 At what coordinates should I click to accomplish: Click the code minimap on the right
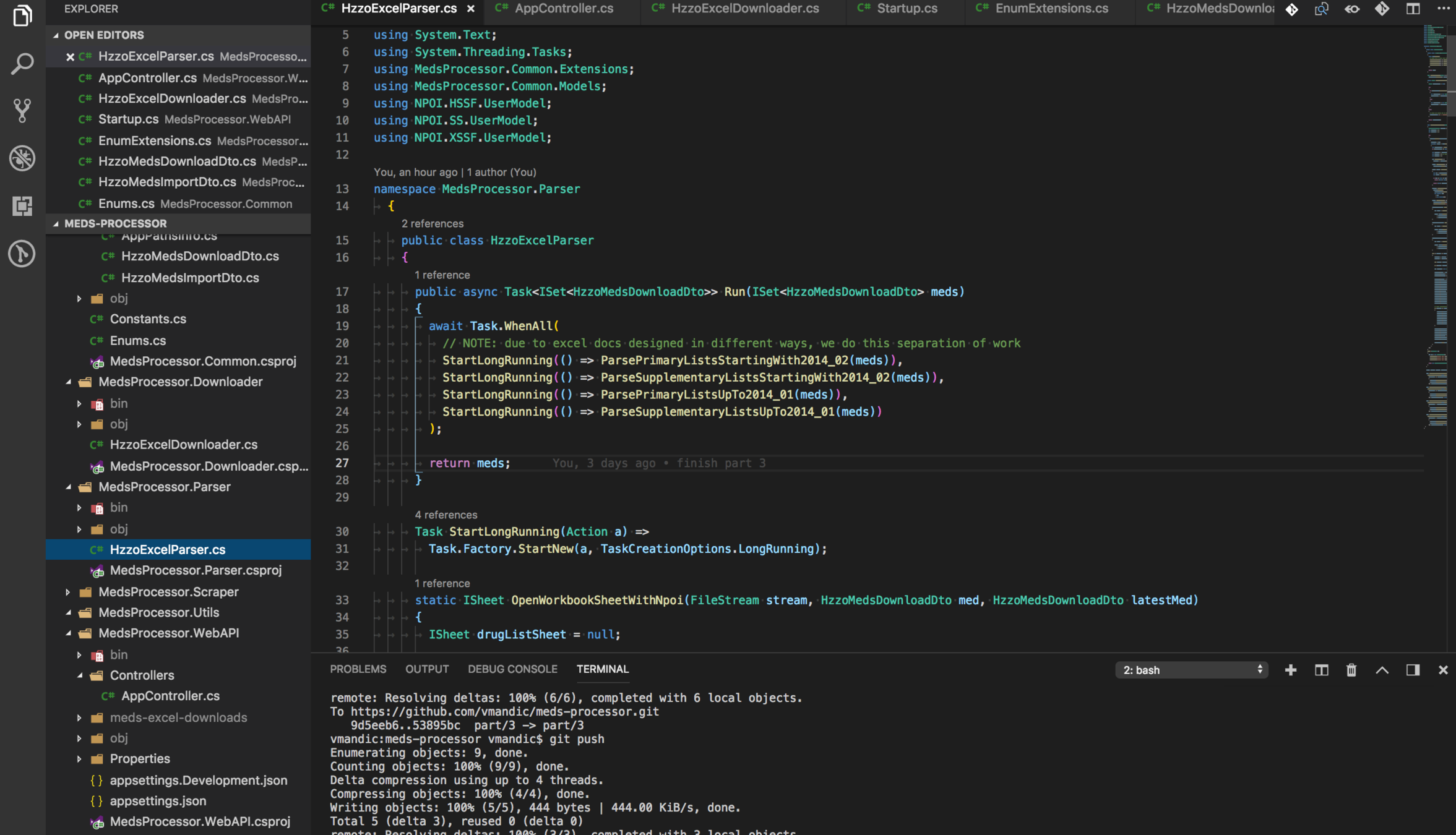(x=1436, y=247)
